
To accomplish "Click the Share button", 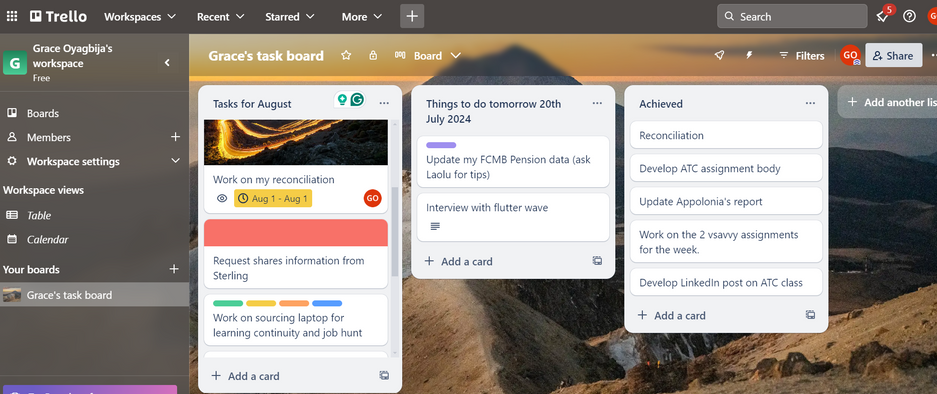I will (893, 56).
